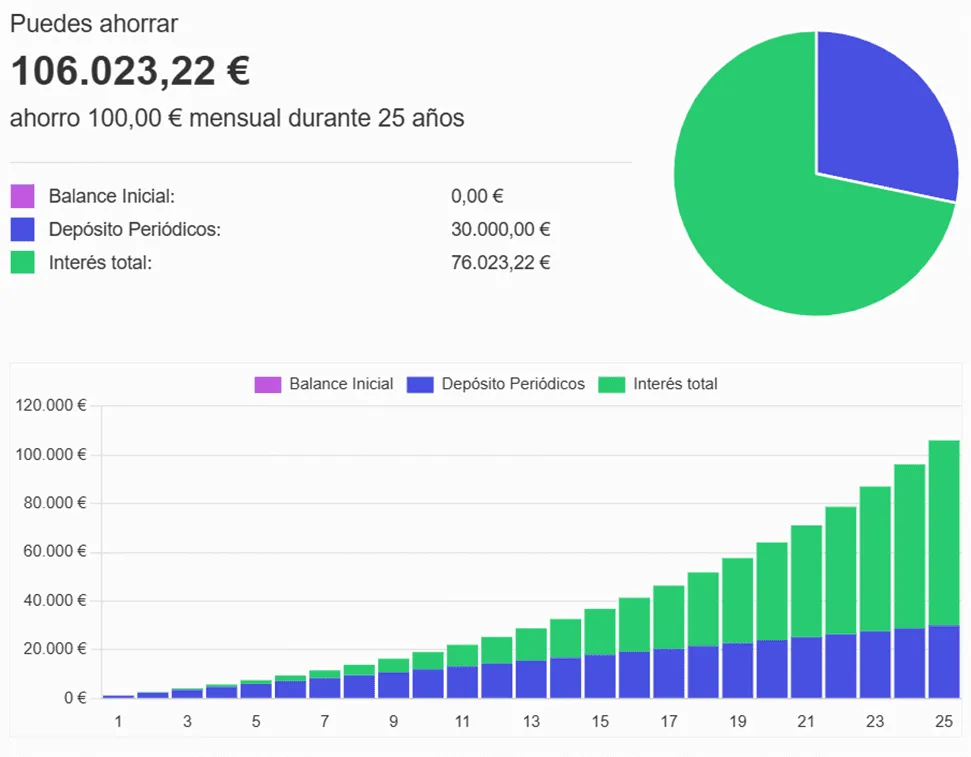Image resolution: width=971 pixels, height=757 pixels.
Task: Click green Interés total swatch in summary
Action: tap(22, 263)
